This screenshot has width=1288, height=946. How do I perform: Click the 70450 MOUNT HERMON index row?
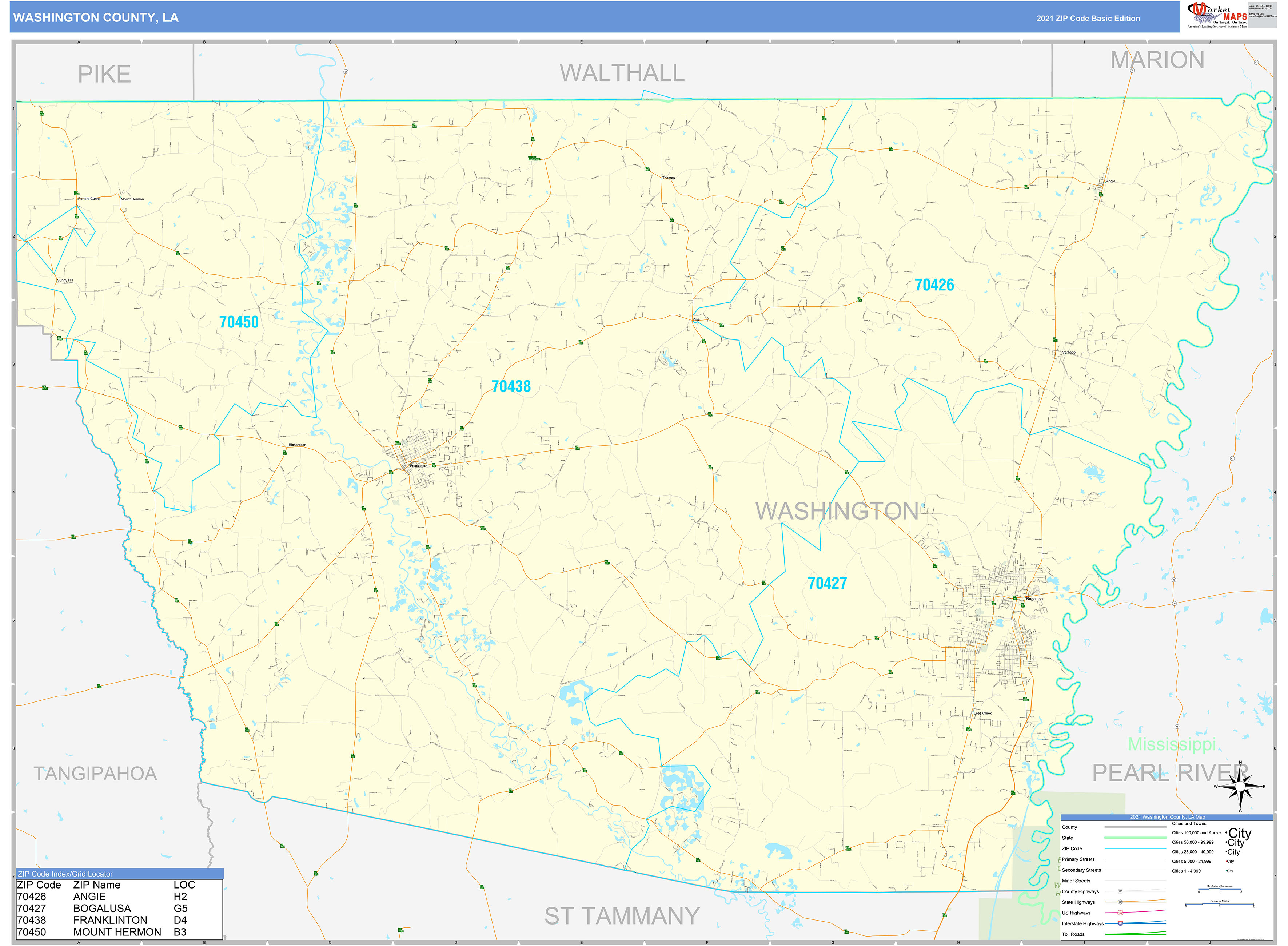click(103, 932)
